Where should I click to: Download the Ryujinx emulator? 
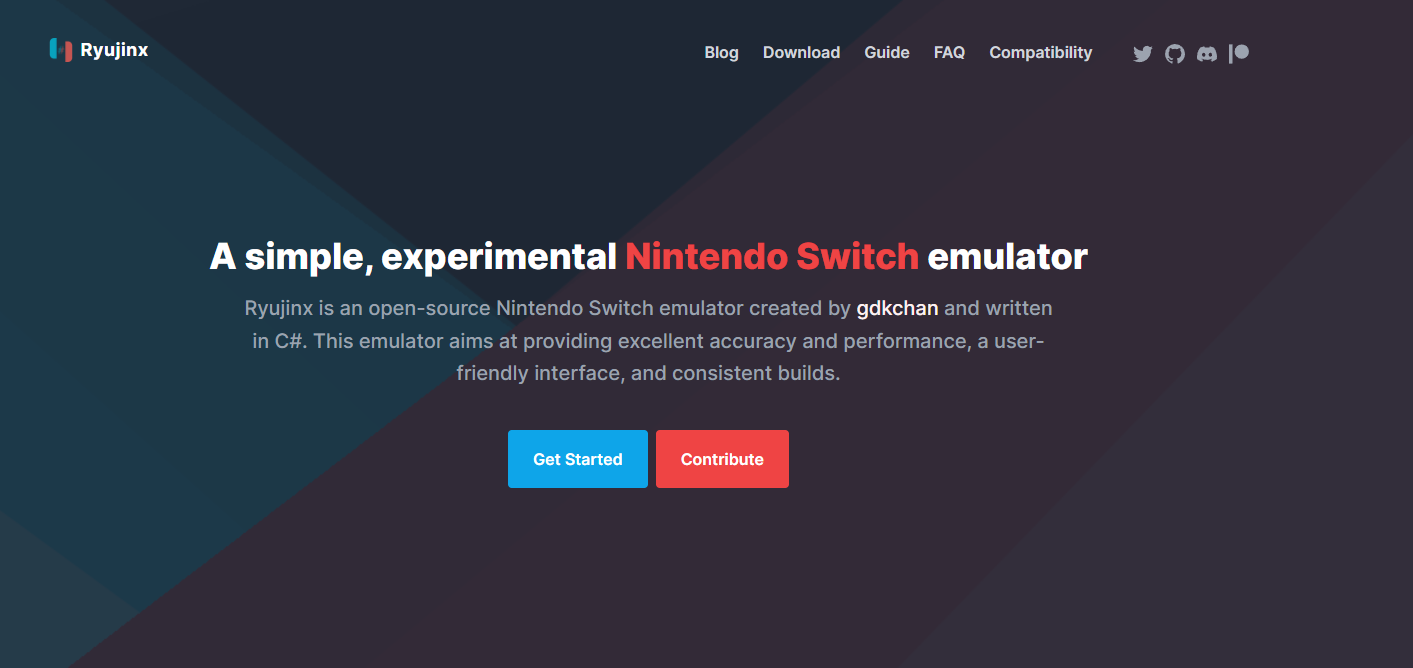click(x=801, y=52)
